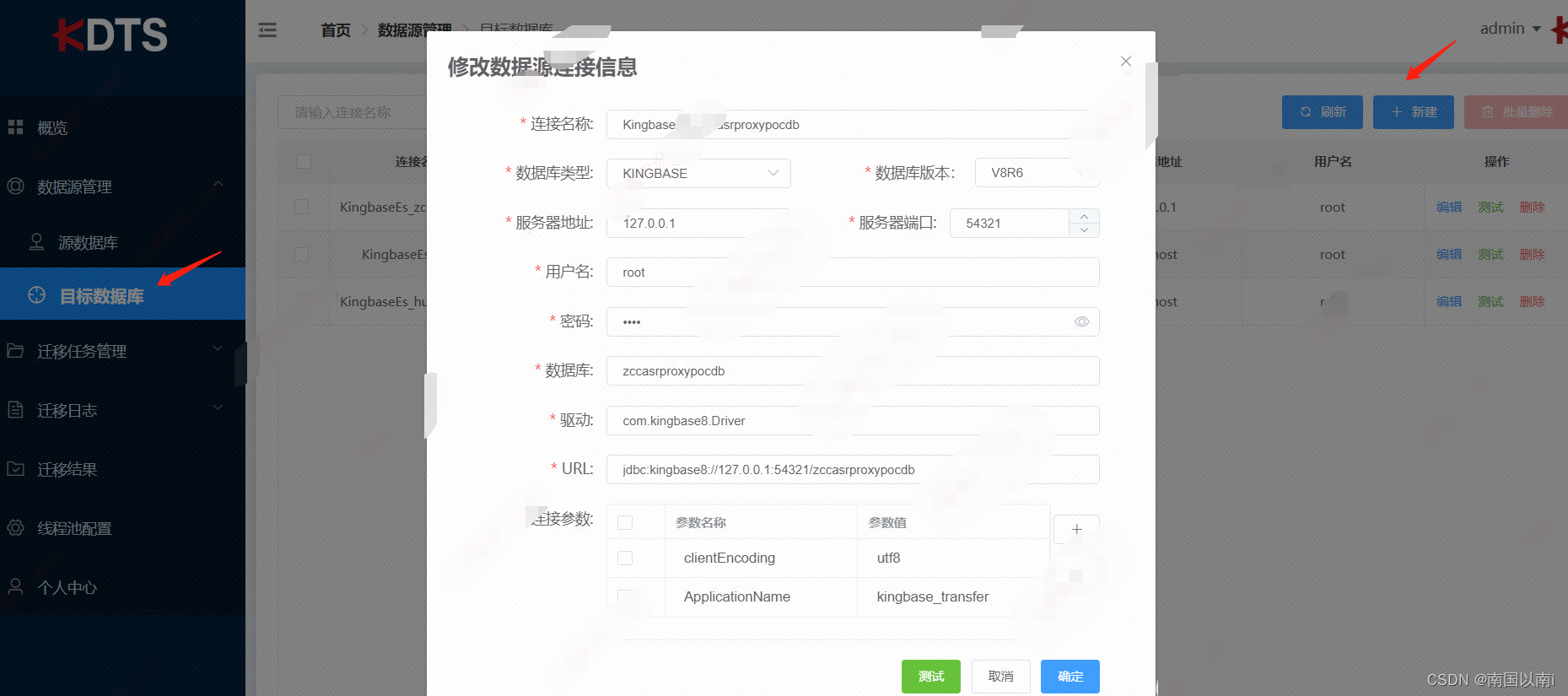The height and width of the screenshot is (696, 1568).
Task: Open the 数据库版本 V8R6 dropdown
Action: click(x=1037, y=173)
